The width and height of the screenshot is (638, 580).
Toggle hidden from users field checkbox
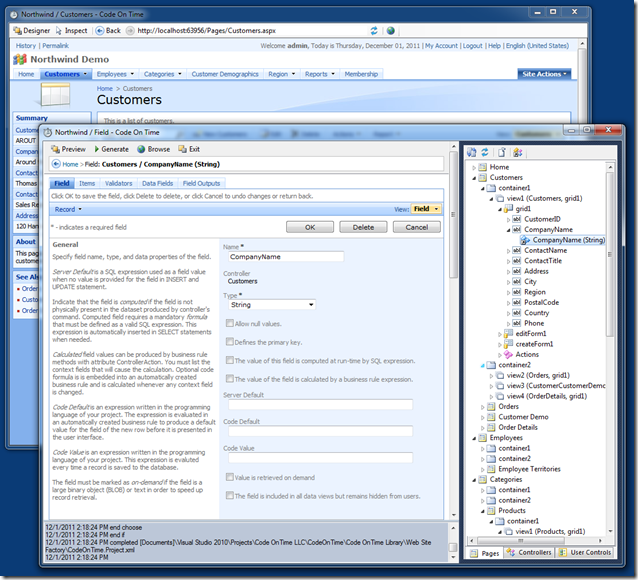[230, 495]
